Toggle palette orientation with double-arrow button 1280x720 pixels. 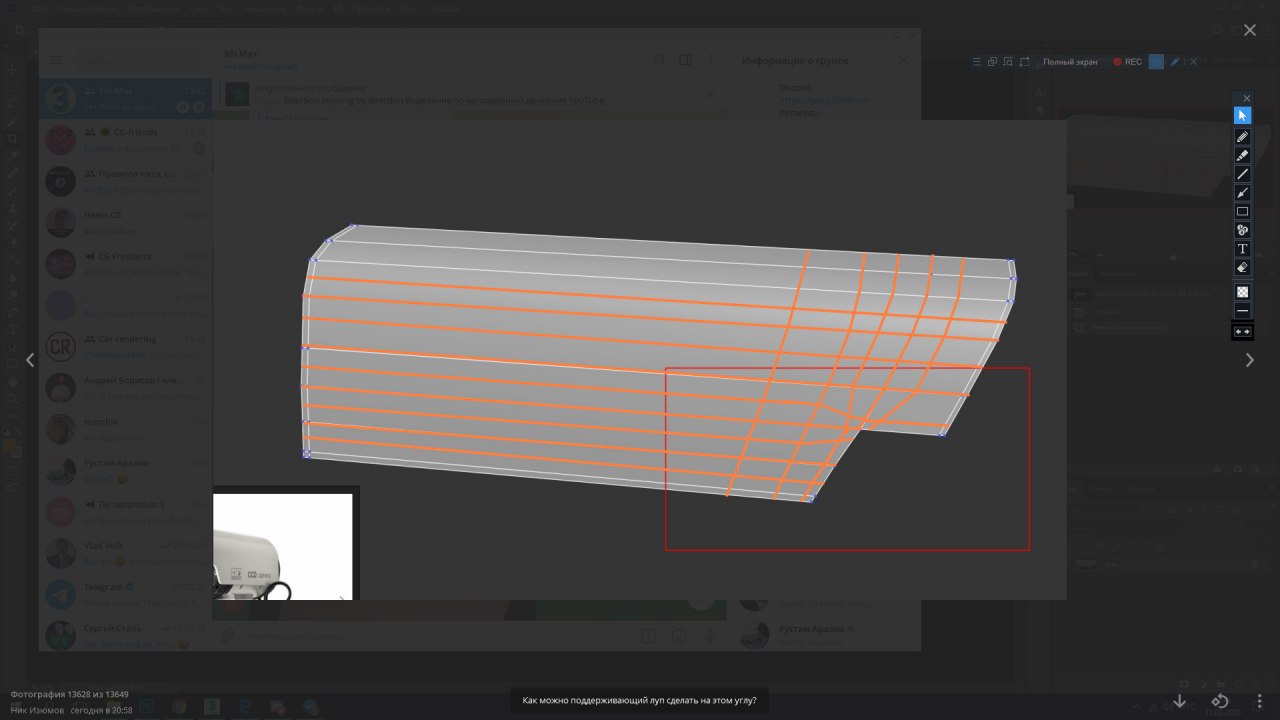pos(1242,331)
